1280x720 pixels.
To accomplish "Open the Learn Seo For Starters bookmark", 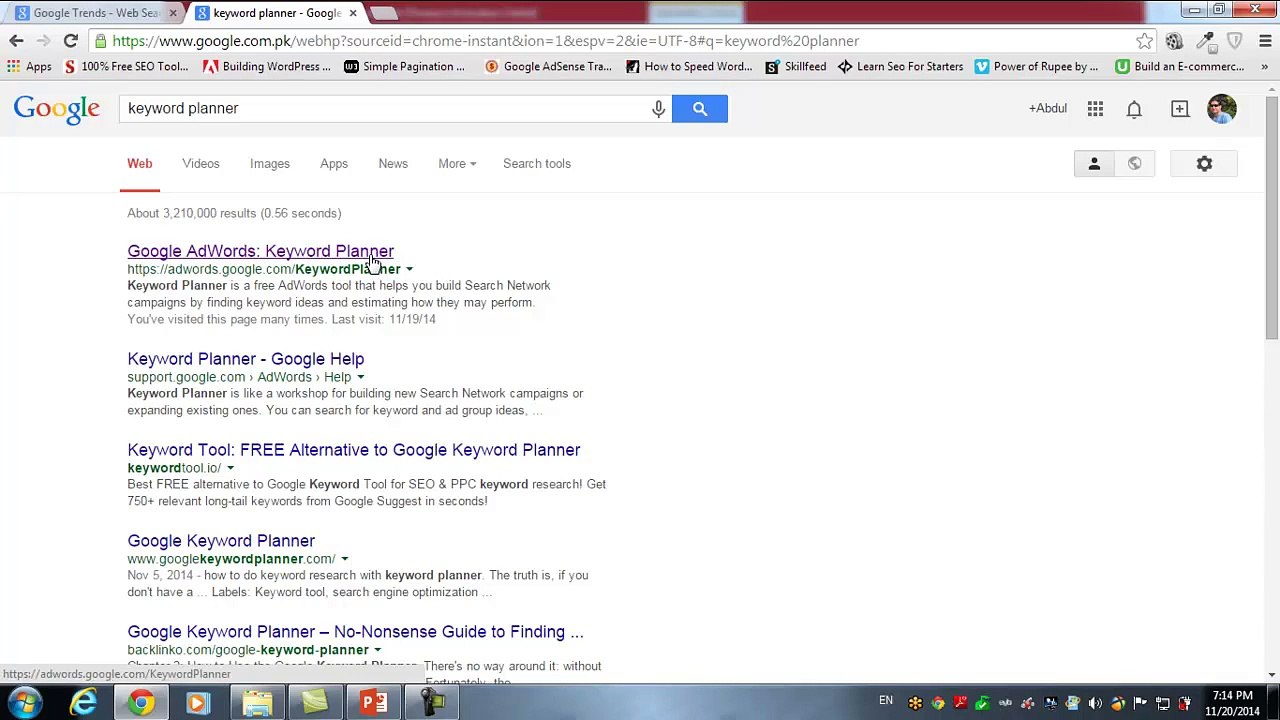I will (901, 67).
